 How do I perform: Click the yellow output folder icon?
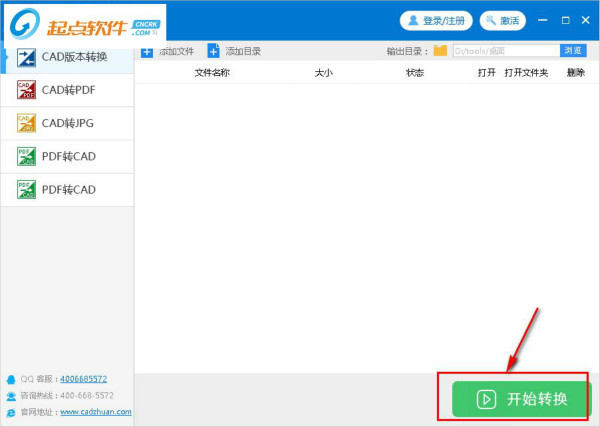440,51
